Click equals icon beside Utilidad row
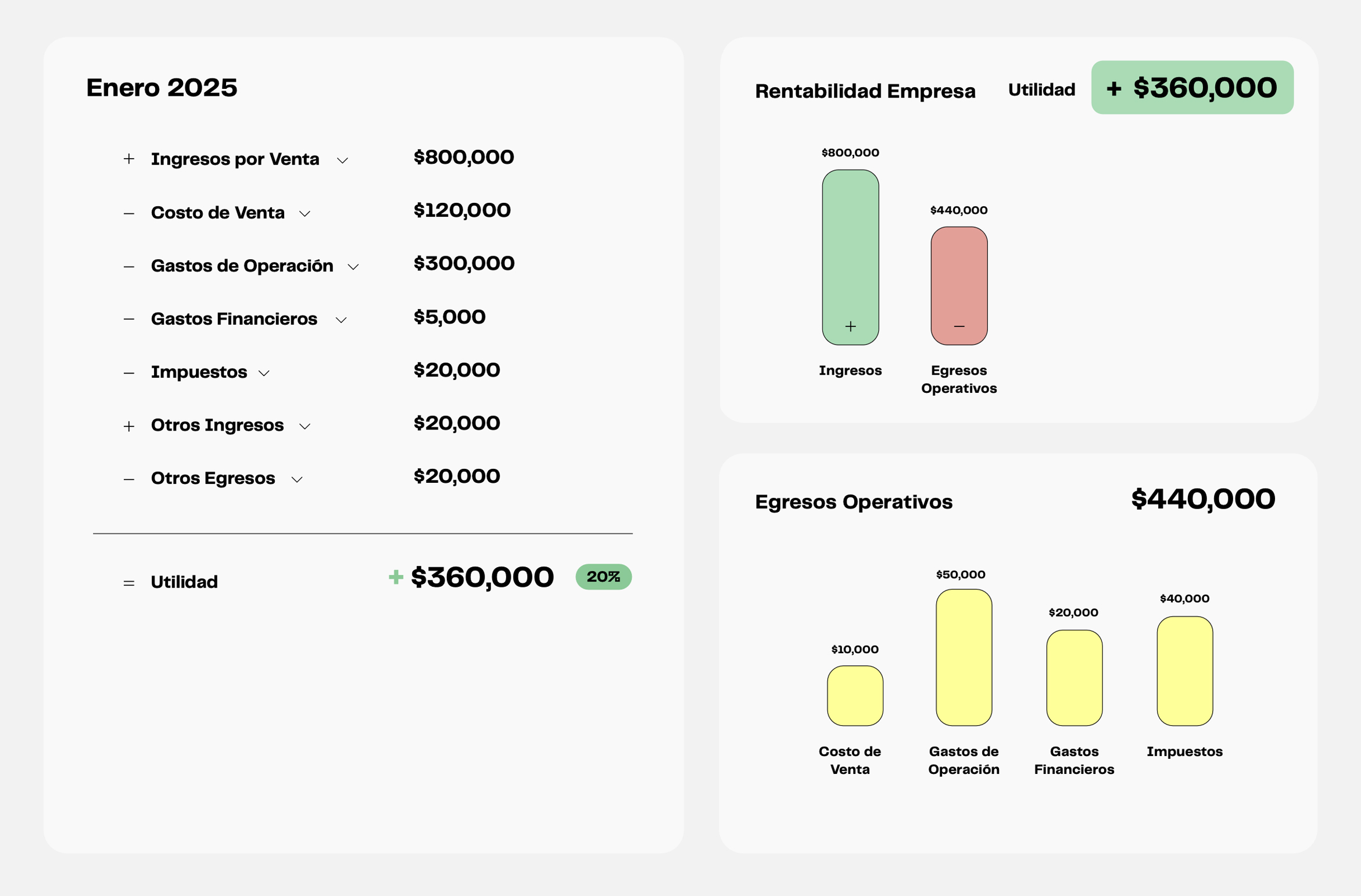This screenshot has height=896, width=1361. point(129,583)
